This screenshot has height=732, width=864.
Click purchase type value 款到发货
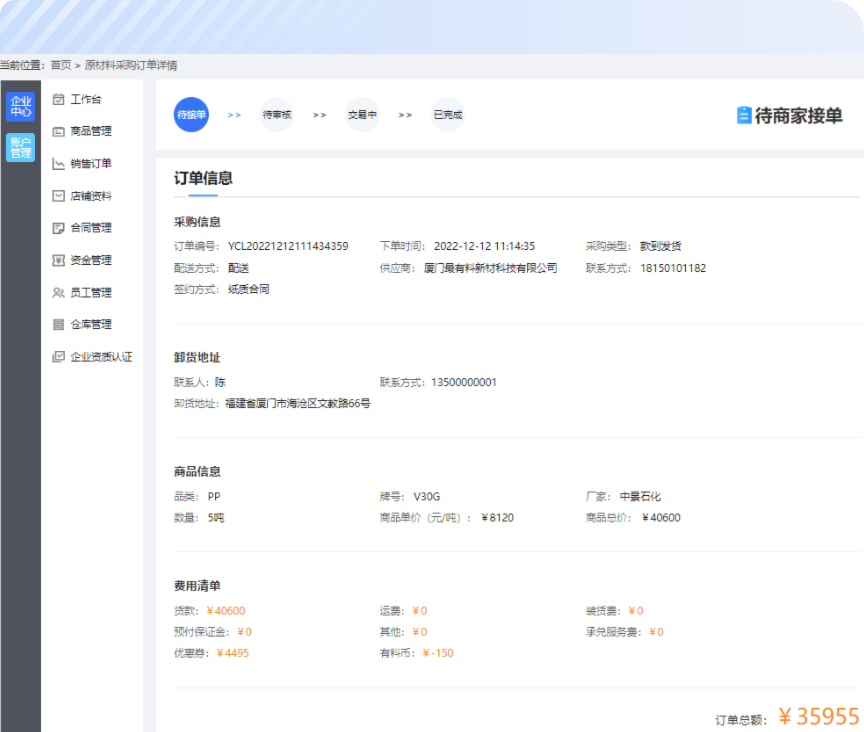click(x=660, y=246)
